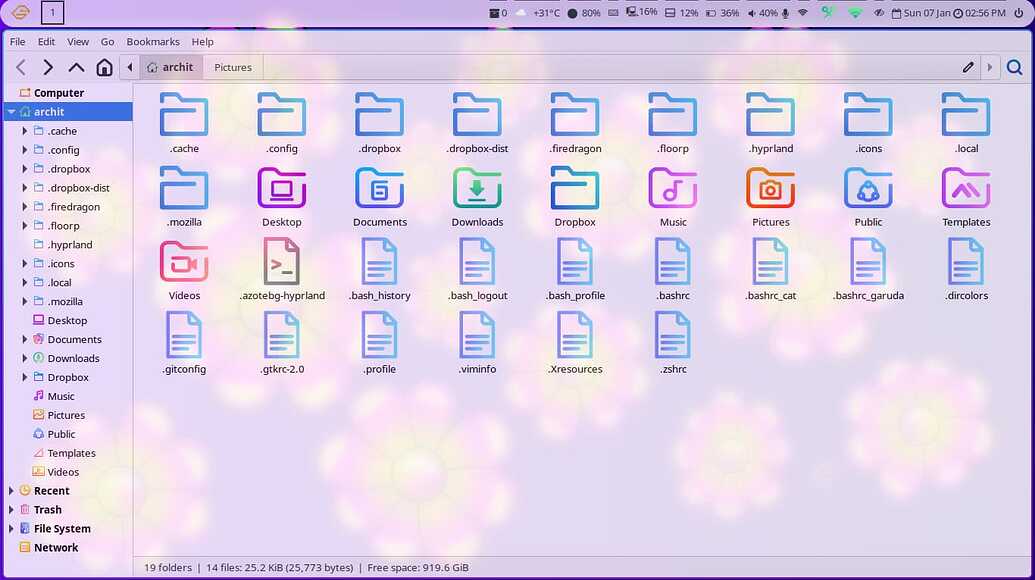Click the Pictures path bar button

click(233, 68)
